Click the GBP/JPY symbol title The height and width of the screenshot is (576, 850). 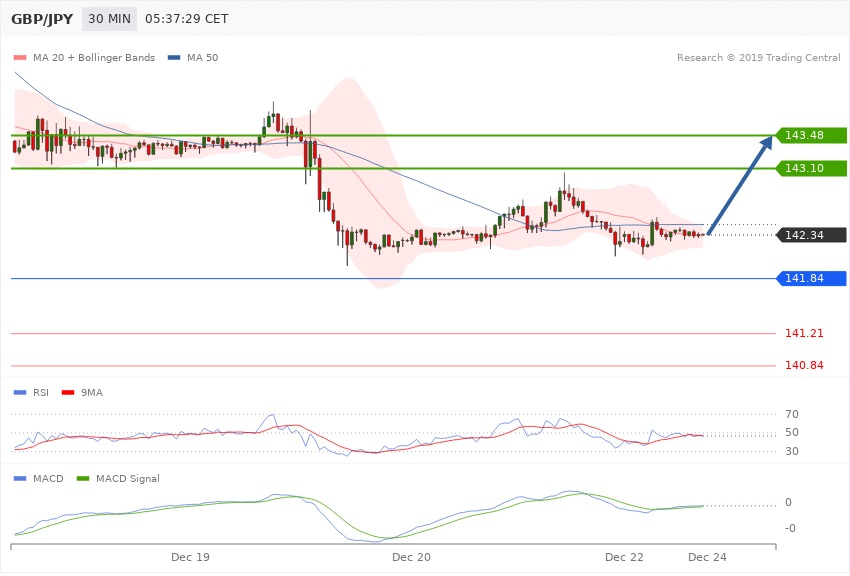39,19
